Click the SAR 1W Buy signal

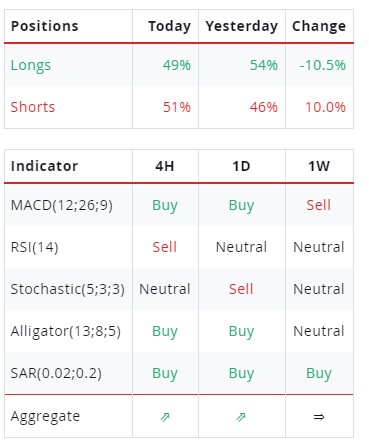(x=319, y=374)
